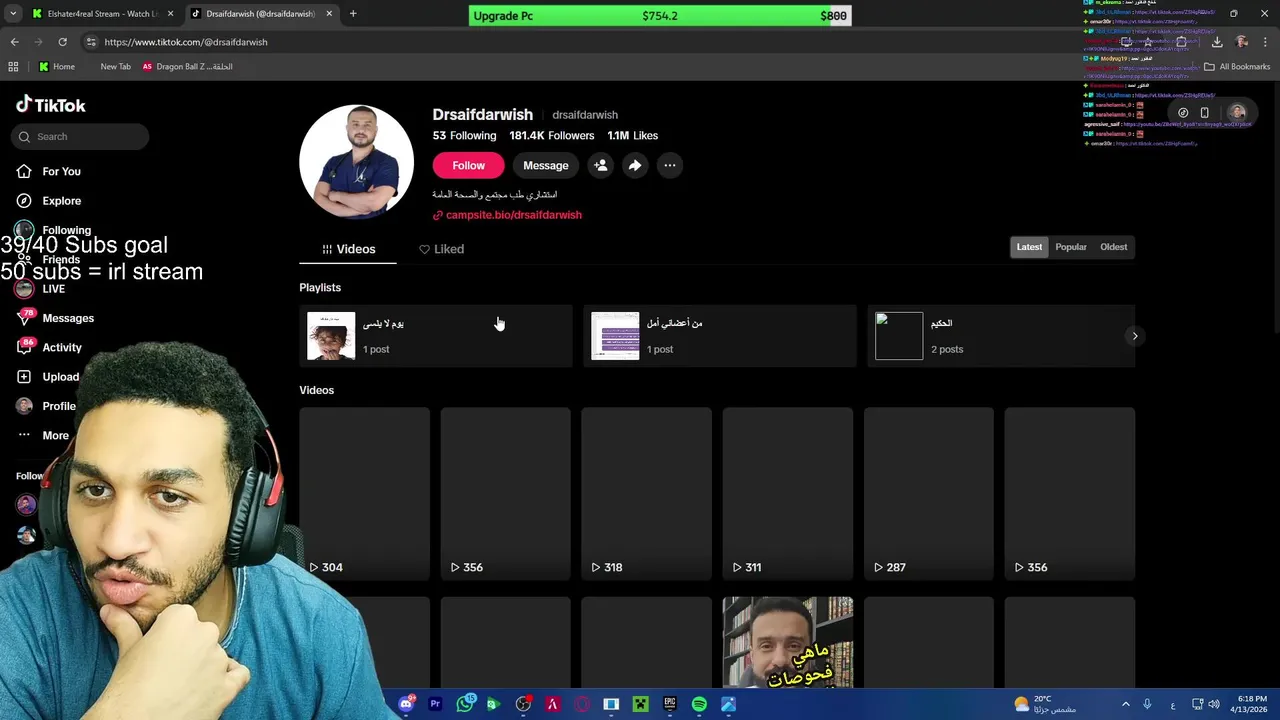This screenshot has width=1280, height=720.
Task: Go back with browser back arrow
Action: [14, 42]
